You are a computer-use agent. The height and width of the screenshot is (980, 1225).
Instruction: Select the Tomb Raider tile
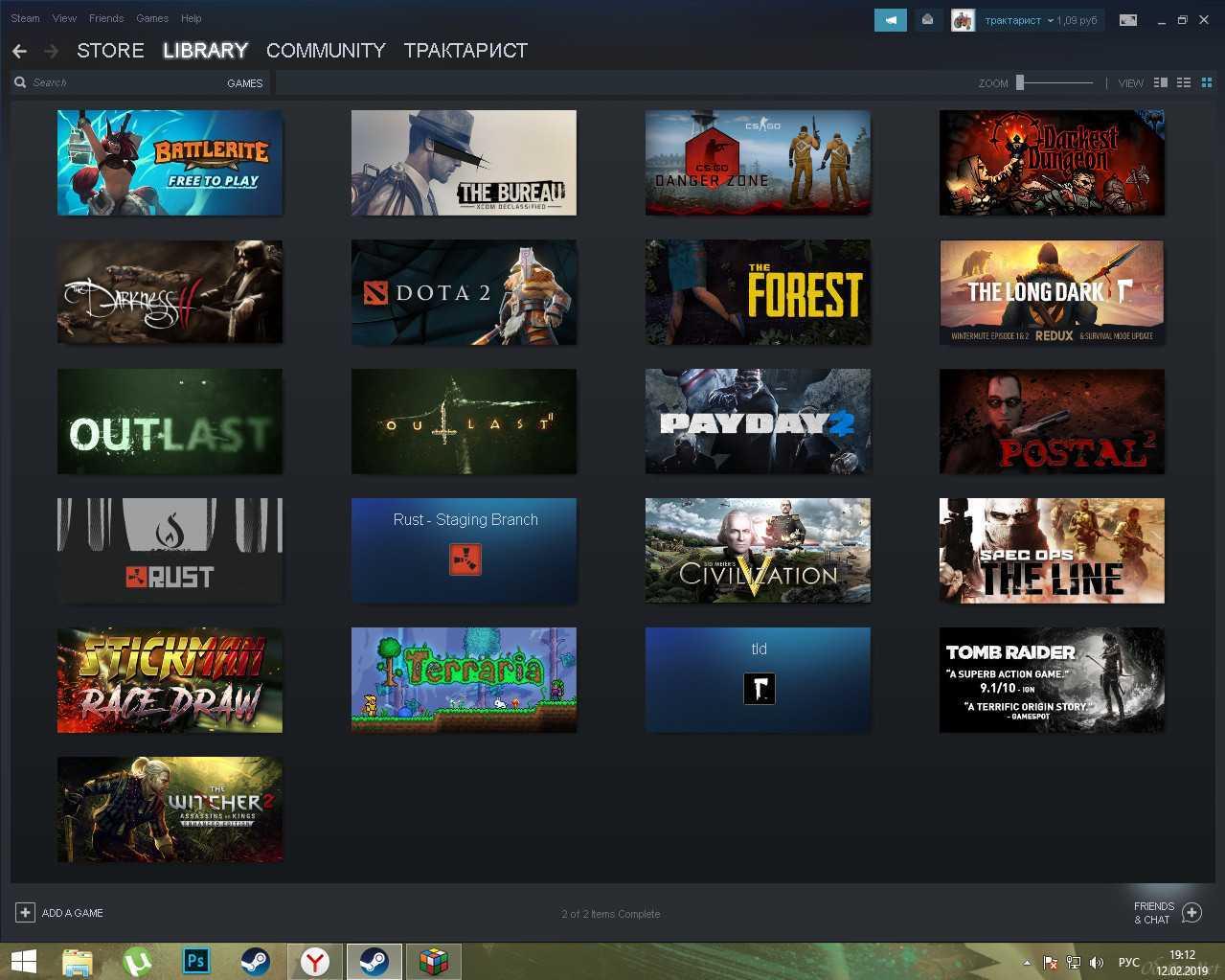(1052, 680)
